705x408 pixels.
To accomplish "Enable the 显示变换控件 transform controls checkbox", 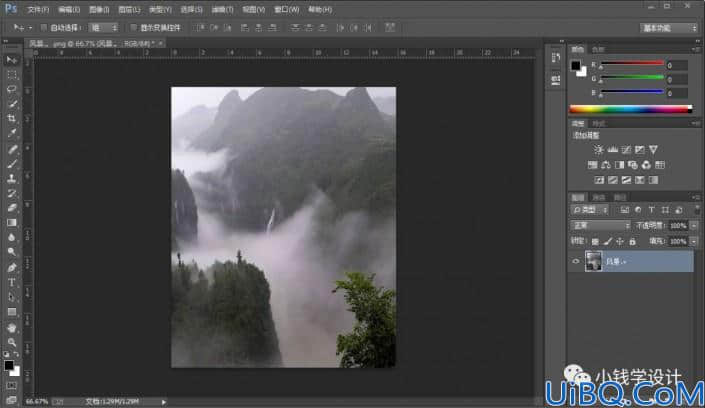I will click(134, 27).
